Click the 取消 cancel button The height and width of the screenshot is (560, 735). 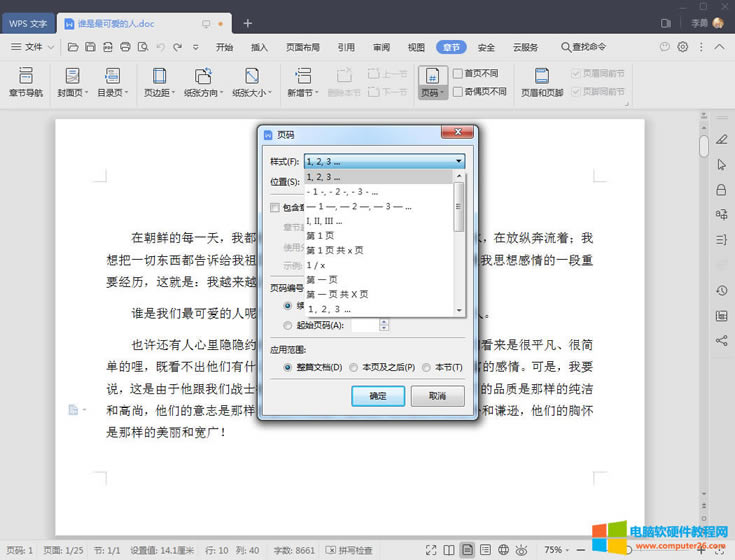tap(437, 396)
